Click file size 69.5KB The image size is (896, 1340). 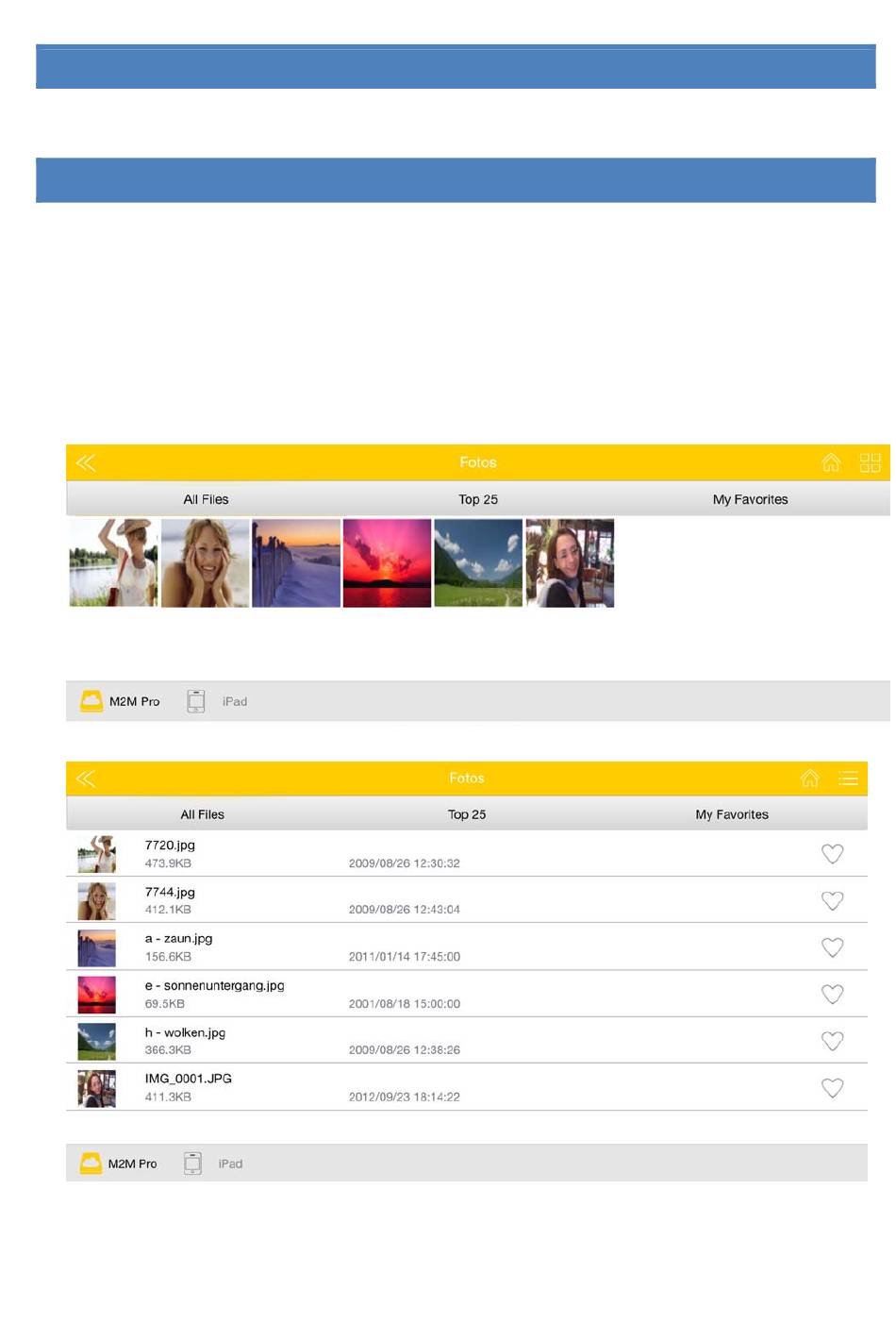click(165, 1004)
